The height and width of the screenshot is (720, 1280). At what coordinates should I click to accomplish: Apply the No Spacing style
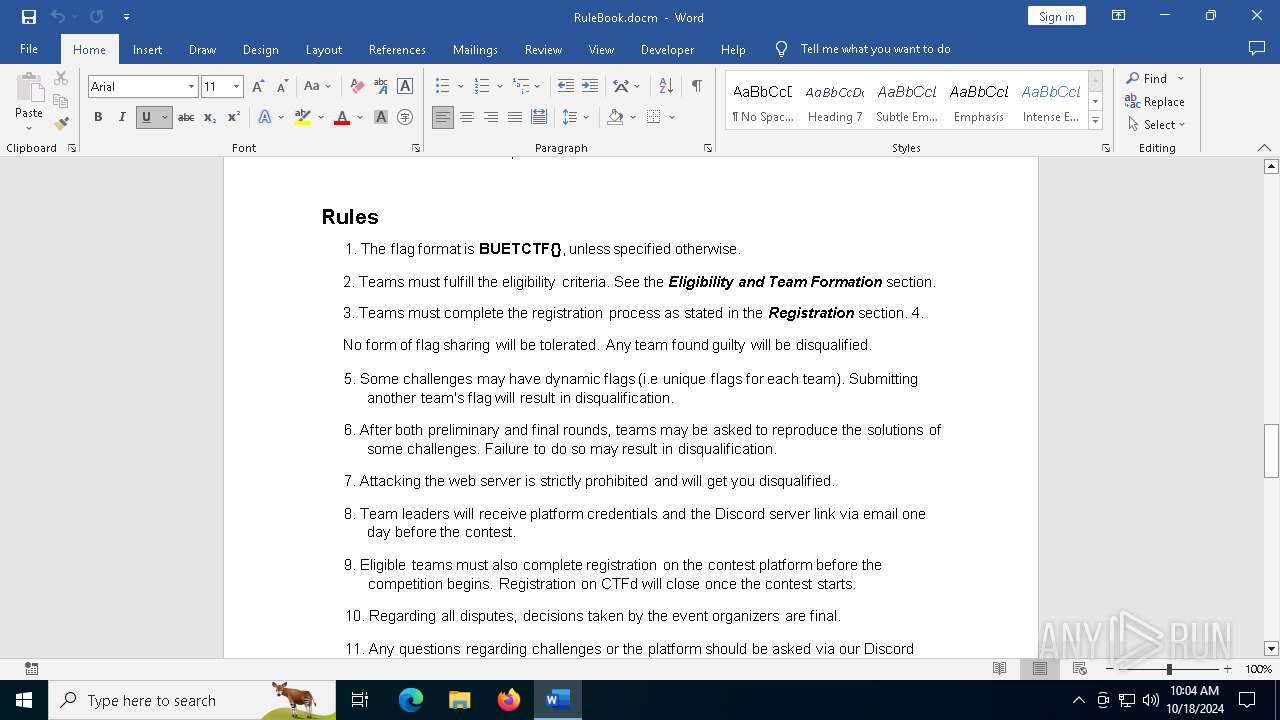tap(763, 101)
